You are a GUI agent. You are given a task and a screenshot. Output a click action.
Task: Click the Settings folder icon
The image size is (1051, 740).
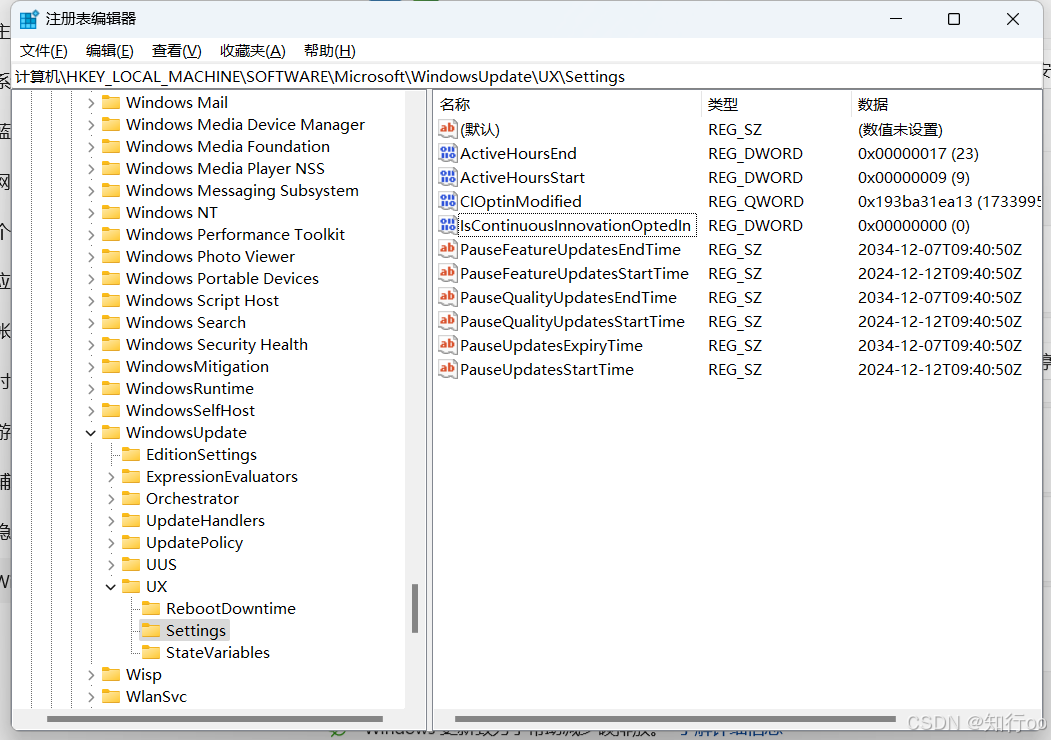pos(151,631)
